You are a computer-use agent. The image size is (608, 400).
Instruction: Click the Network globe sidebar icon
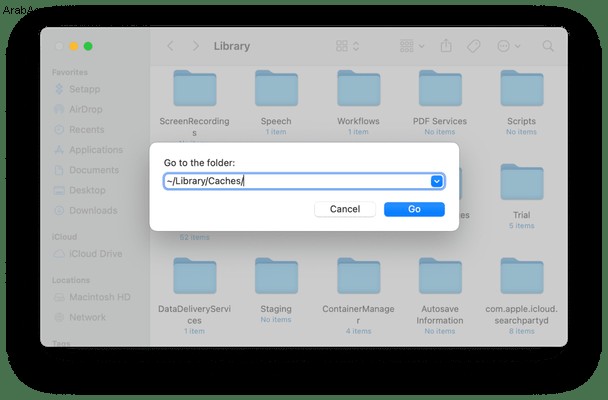click(59, 317)
